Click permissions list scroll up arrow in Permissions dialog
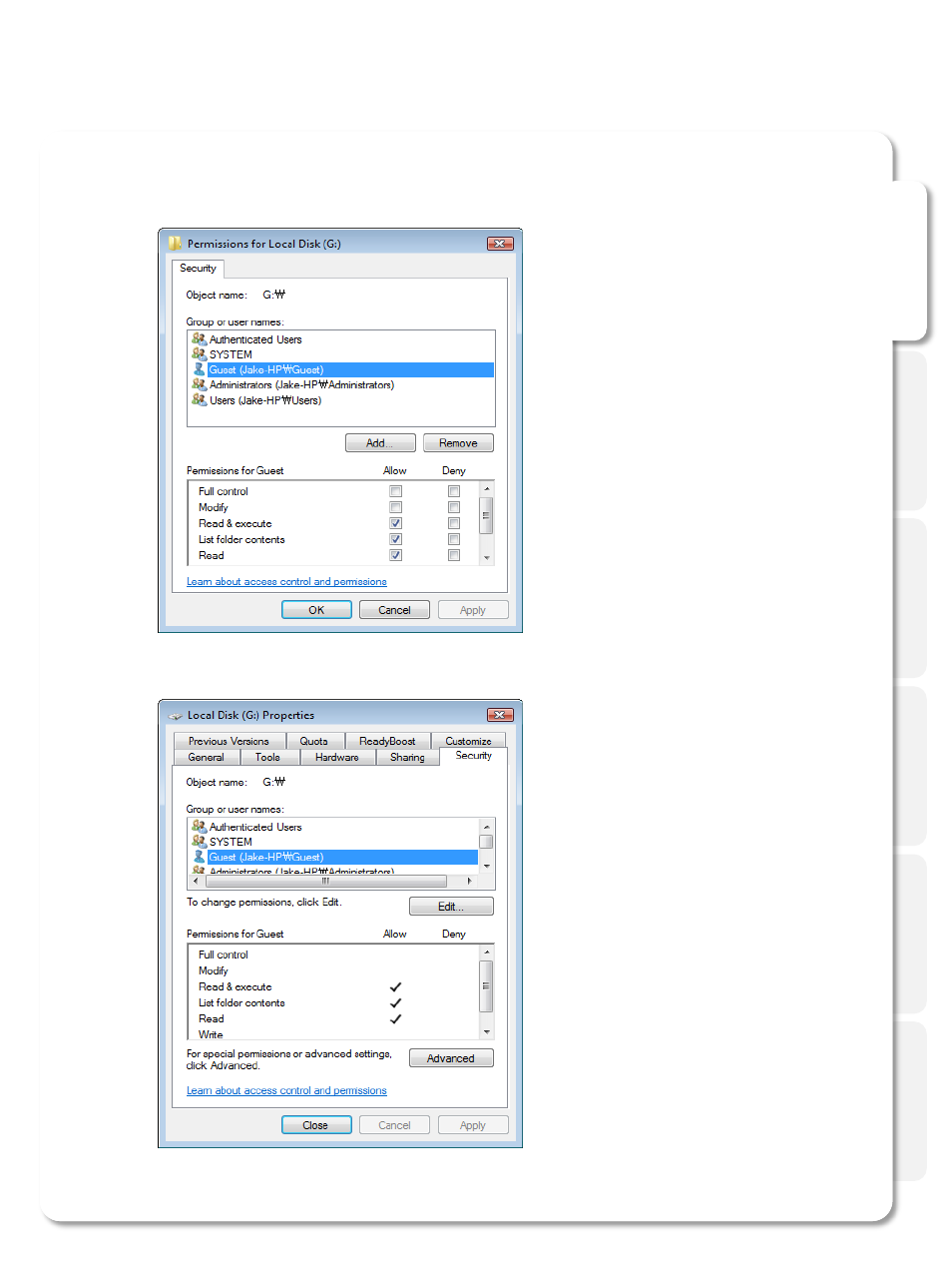 [487, 488]
